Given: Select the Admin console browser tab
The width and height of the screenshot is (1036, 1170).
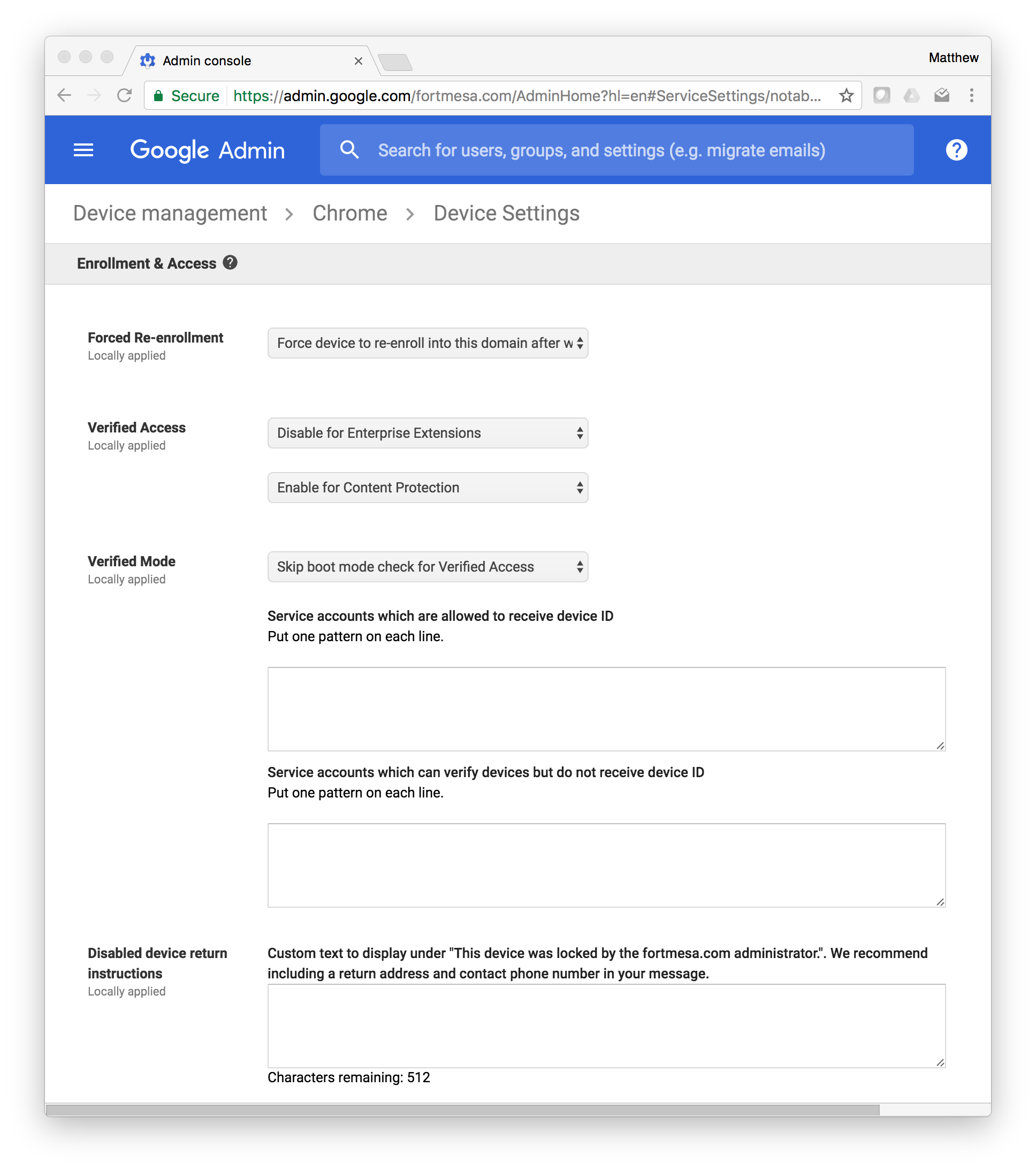Looking at the screenshot, I should click(x=252, y=60).
